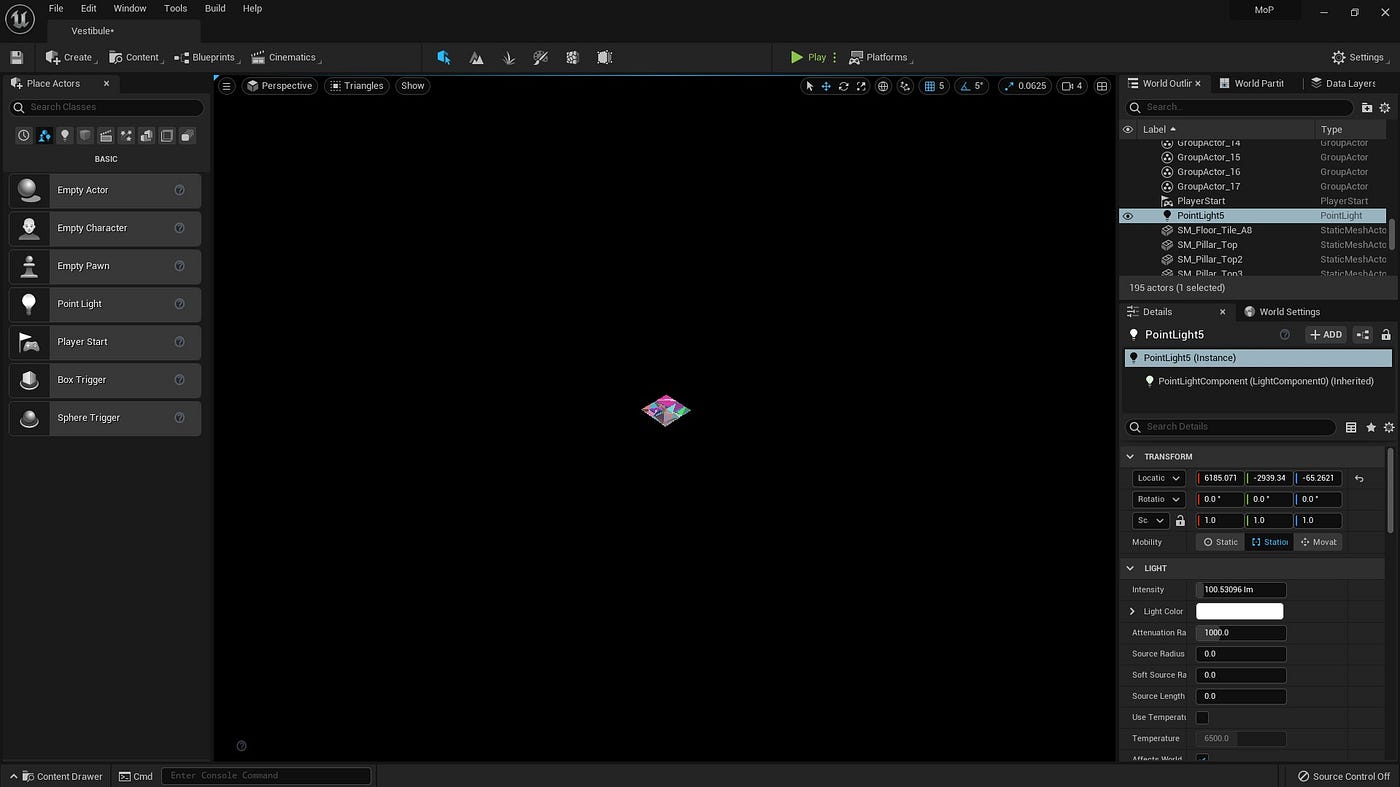Open Blueprint editor icon in Details panel
1400x787 pixels.
tap(1362, 335)
